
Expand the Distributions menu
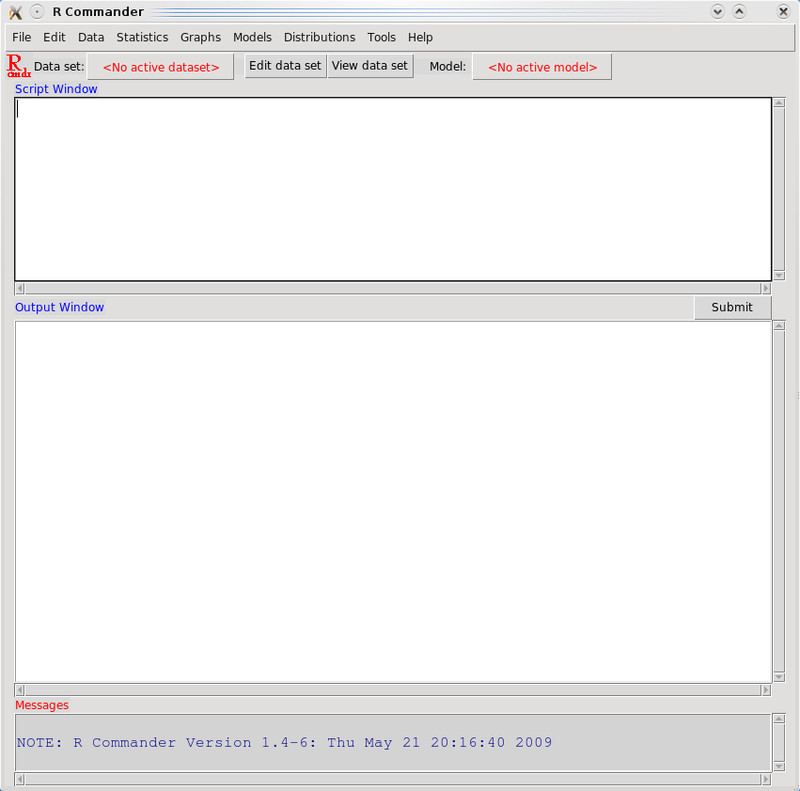(x=319, y=37)
